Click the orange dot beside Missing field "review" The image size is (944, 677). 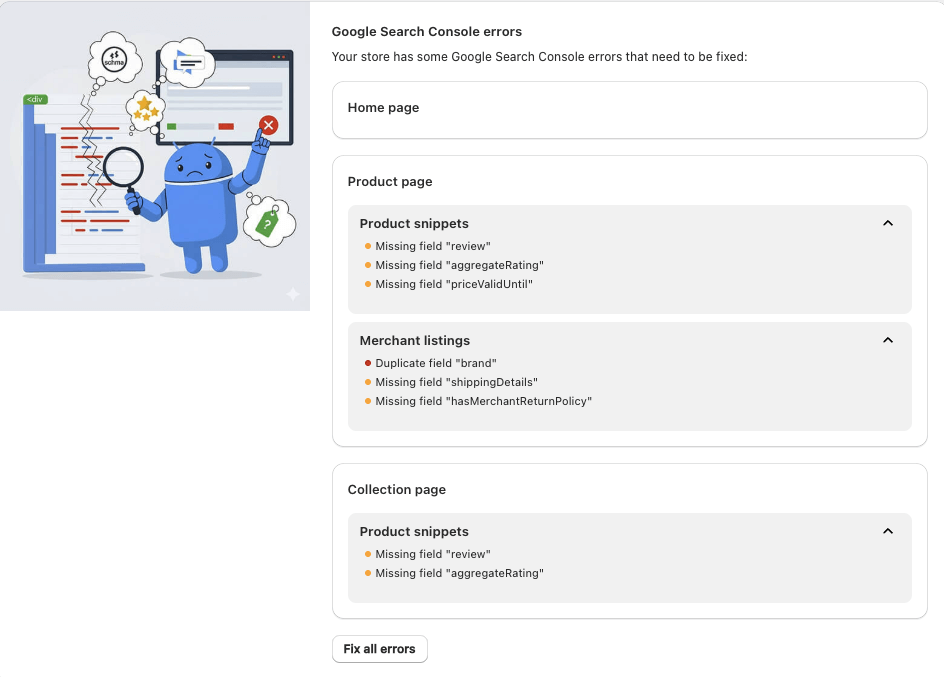[367, 246]
